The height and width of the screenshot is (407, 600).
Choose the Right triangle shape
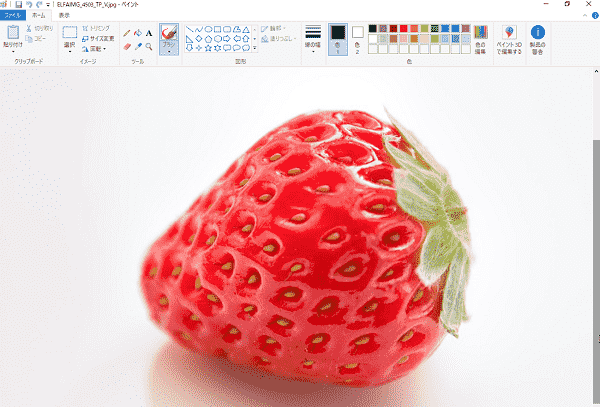189,39
